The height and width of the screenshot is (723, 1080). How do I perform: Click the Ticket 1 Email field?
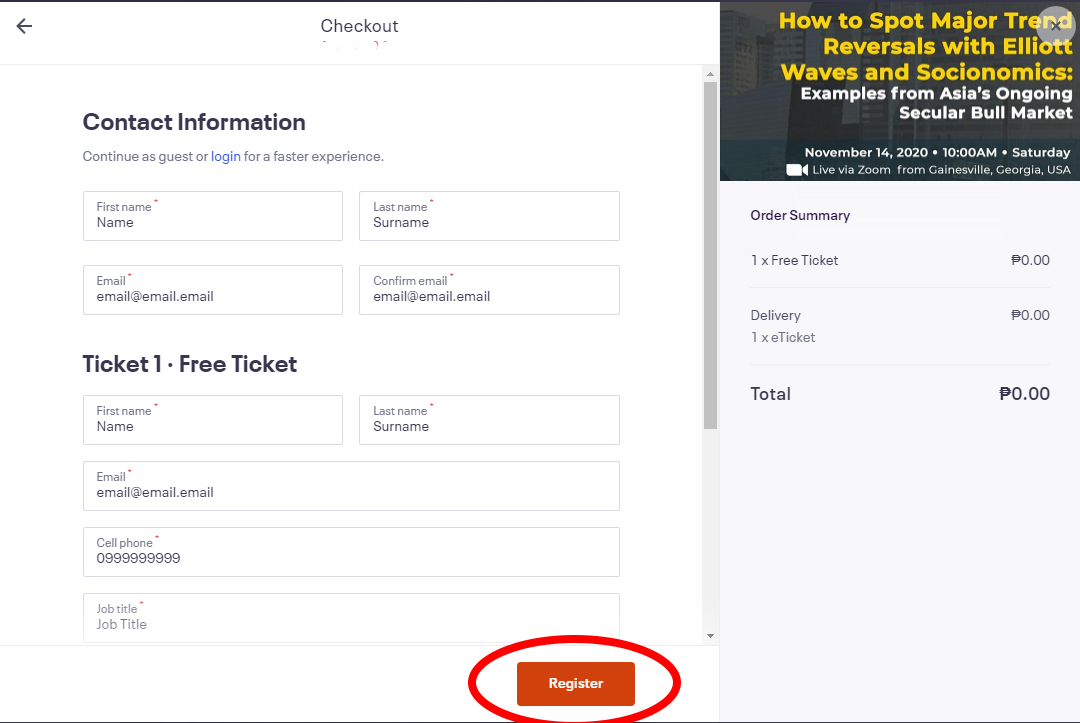351,486
